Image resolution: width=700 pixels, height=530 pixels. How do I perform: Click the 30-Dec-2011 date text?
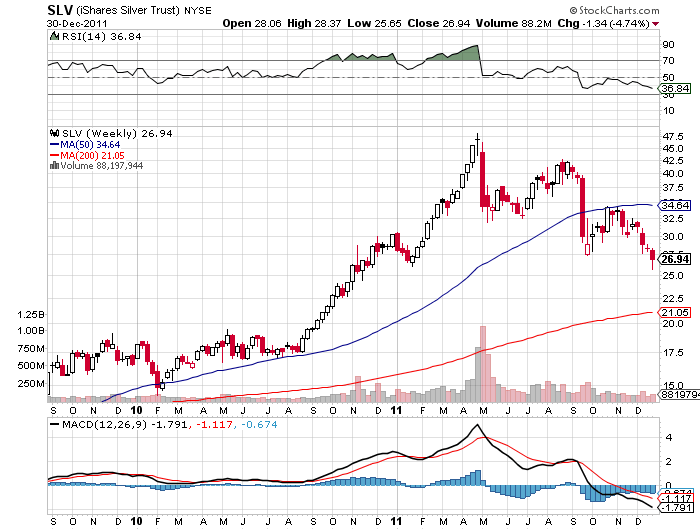77,24
